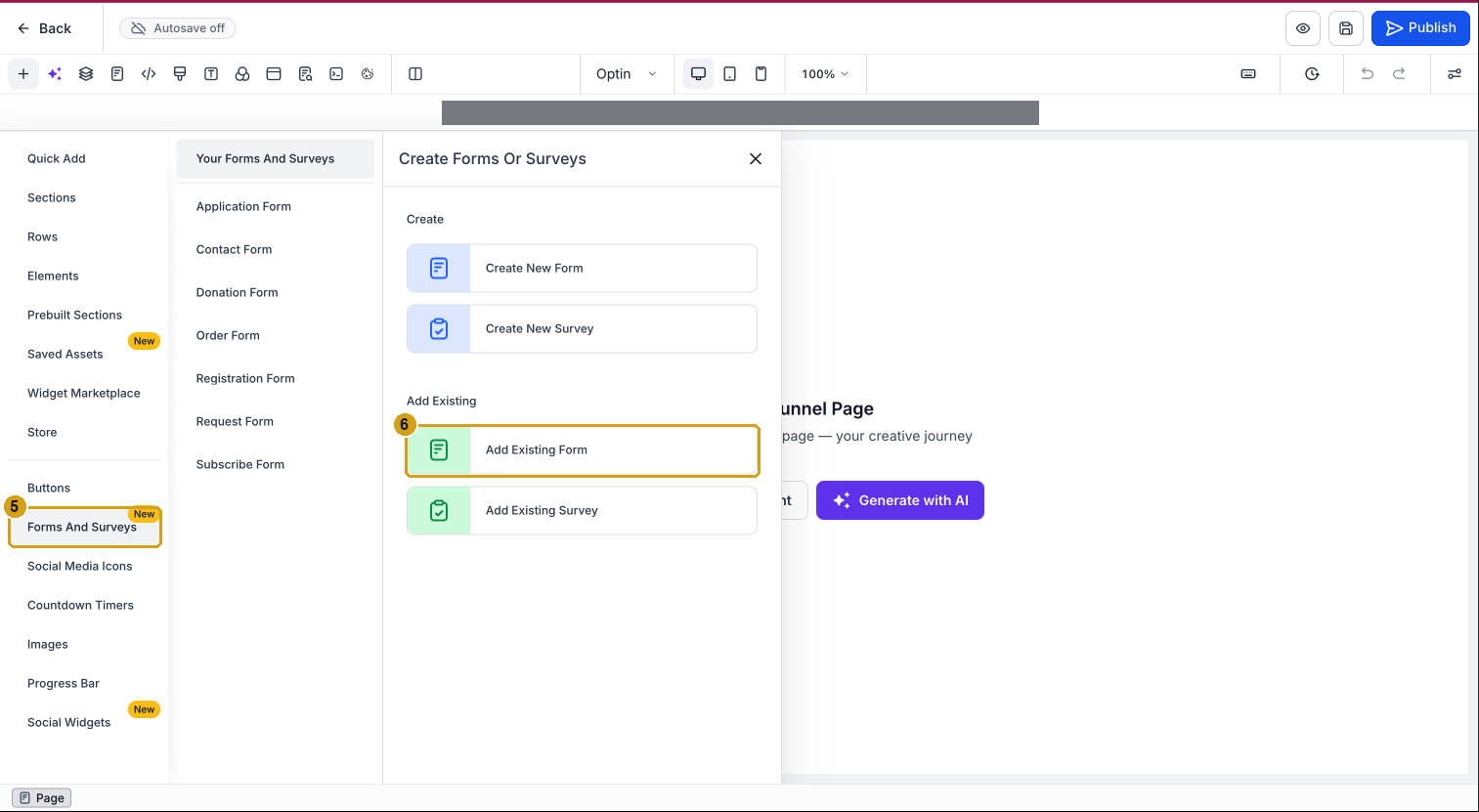
Task: Choose Create New Survey option
Action: coord(583,329)
